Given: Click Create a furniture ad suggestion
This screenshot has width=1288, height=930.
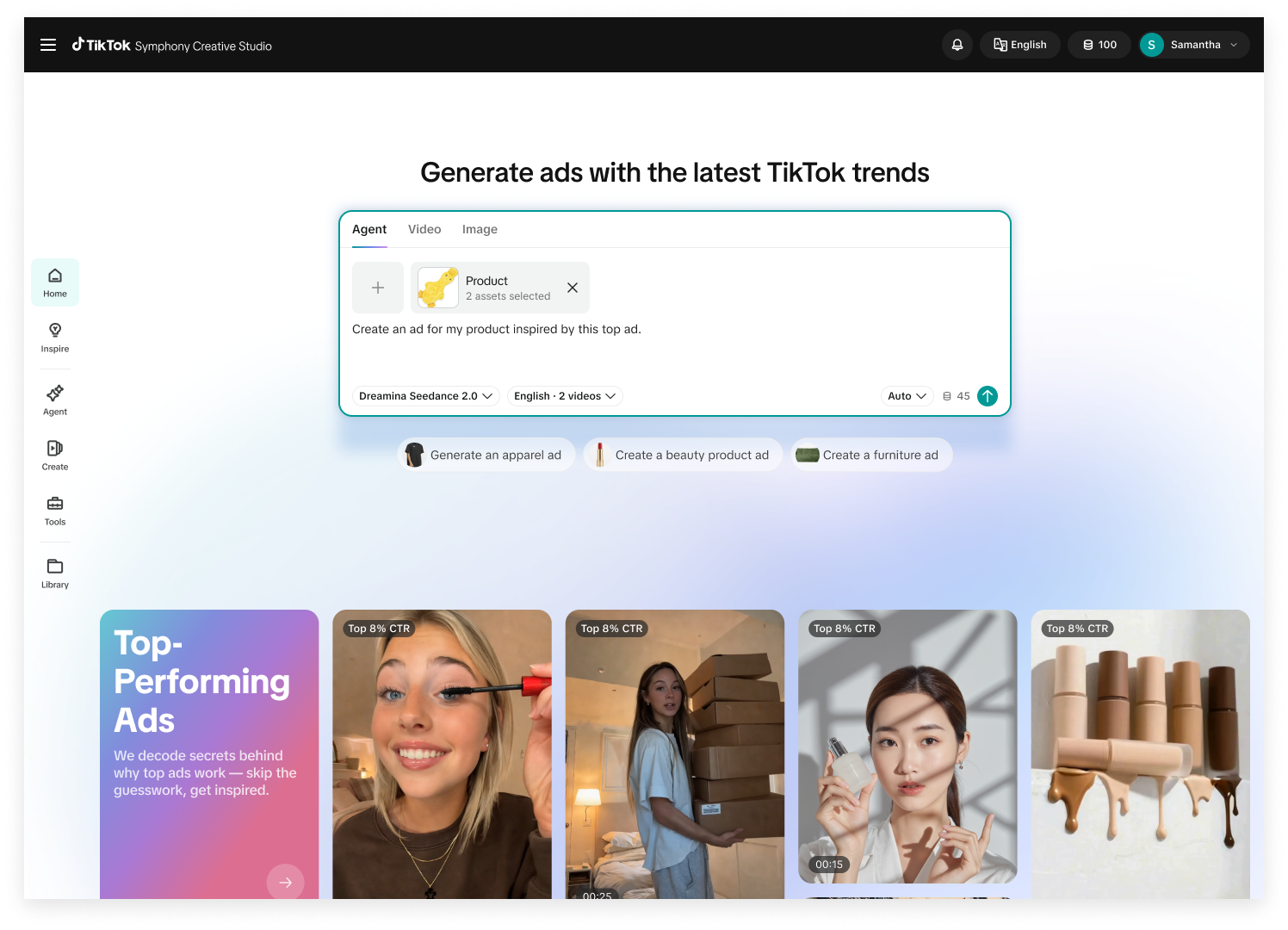Looking at the screenshot, I should pyautogui.click(x=871, y=455).
